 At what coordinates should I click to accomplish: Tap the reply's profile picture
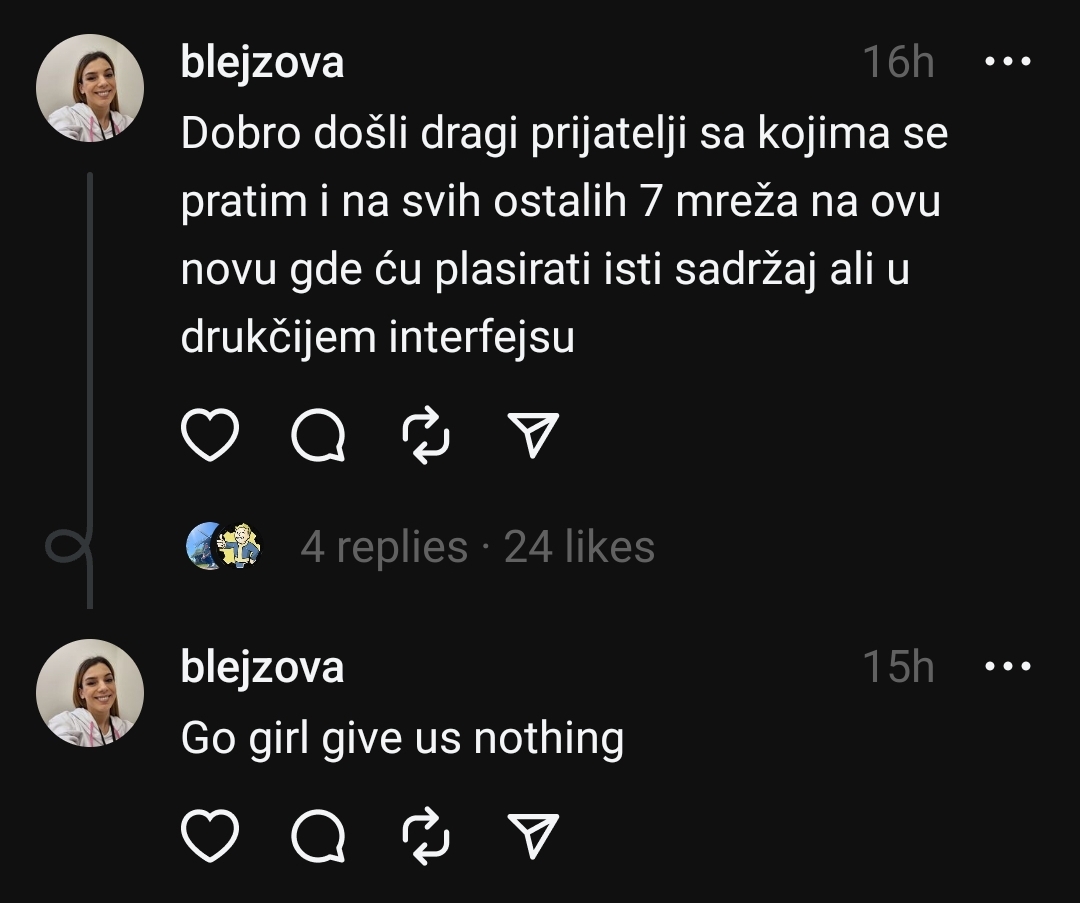coord(90,693)
